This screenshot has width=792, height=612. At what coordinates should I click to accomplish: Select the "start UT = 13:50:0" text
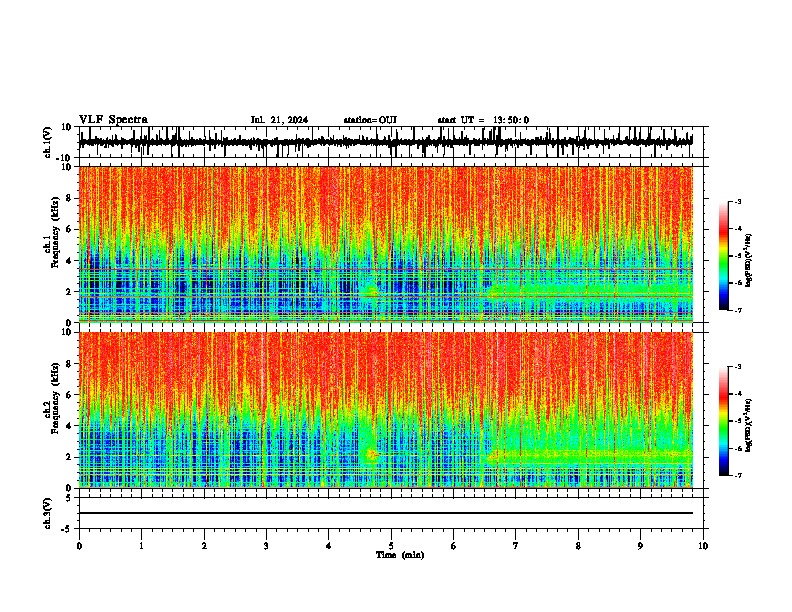[x=483, y=120]
